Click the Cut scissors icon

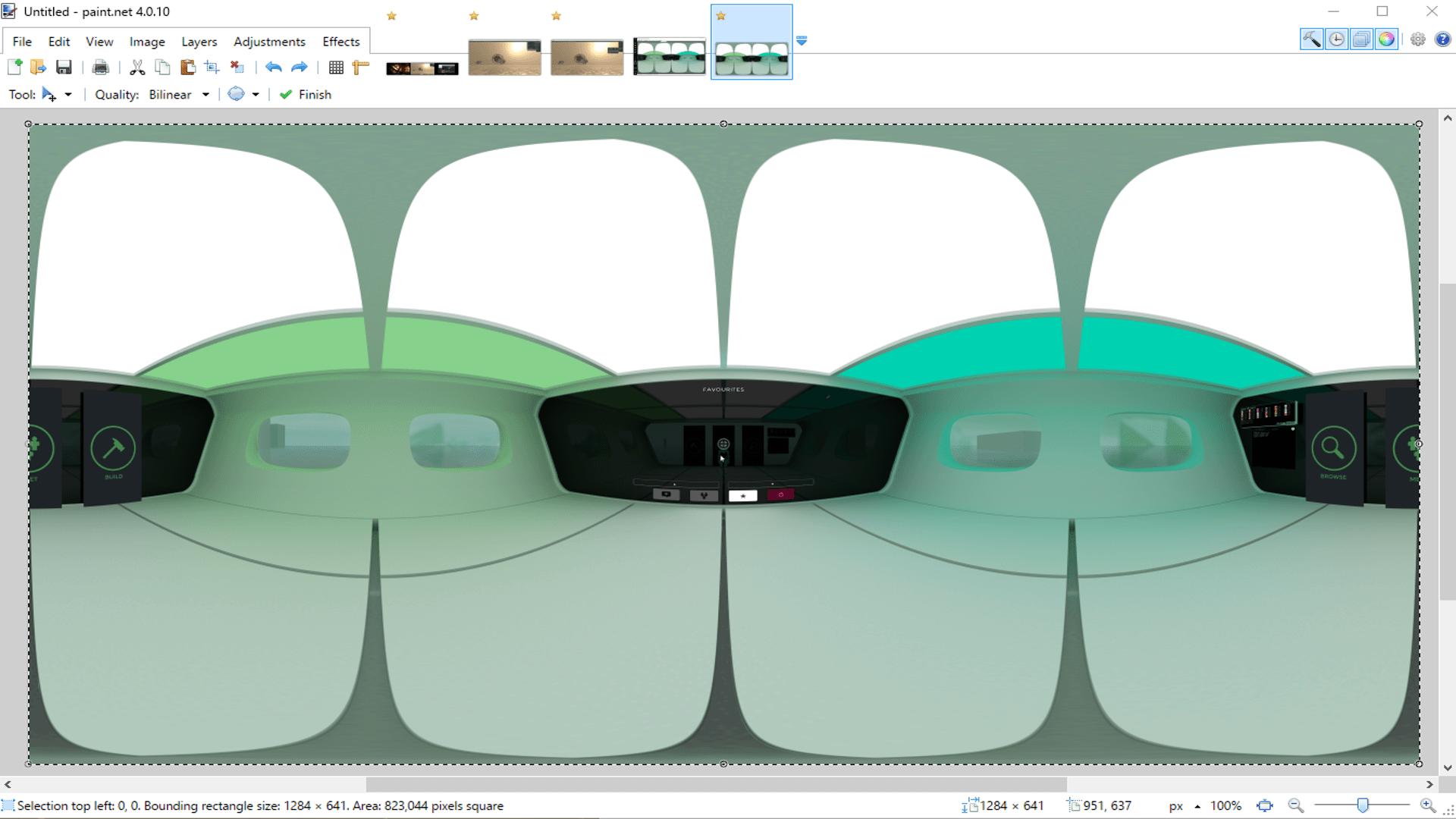137,67
